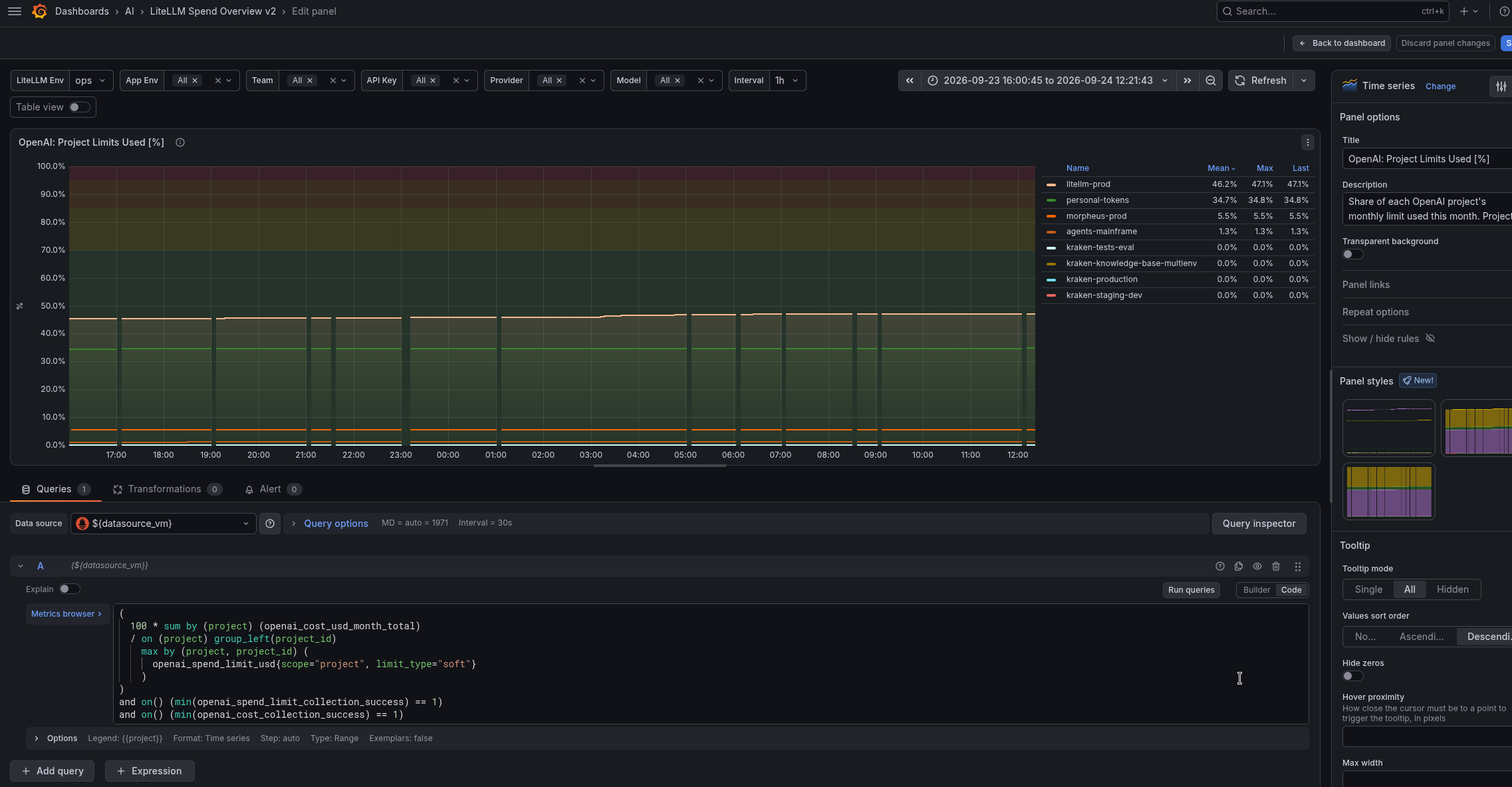1512x787 pixels.
Task: Discard panel changes
Action: click(x=1446, y=43)
